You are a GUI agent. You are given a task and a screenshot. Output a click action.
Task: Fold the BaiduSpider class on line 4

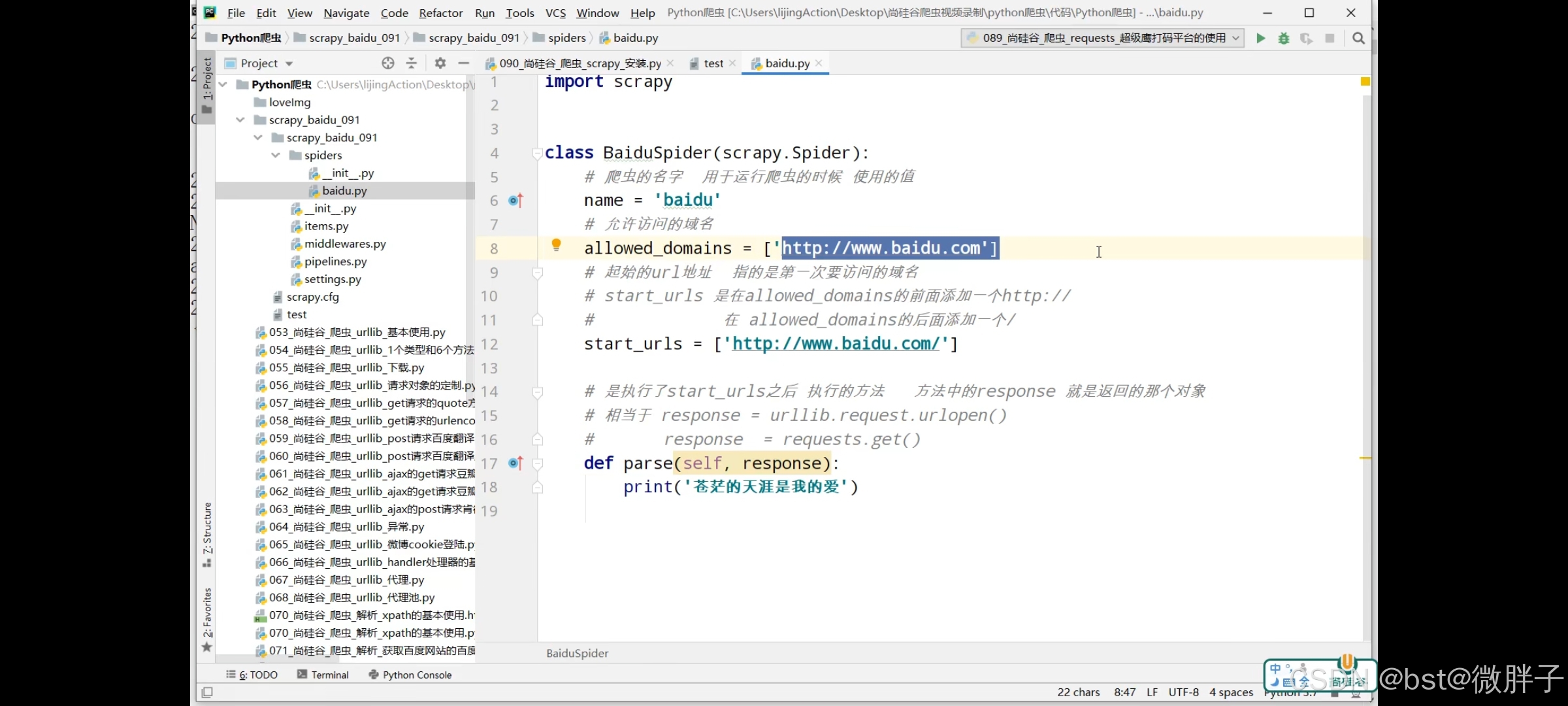[537, 154]
